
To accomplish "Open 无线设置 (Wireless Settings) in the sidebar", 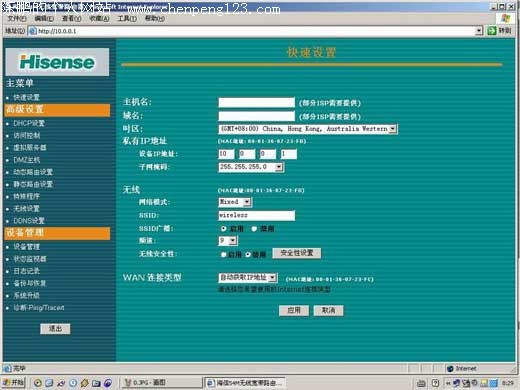I will pos(26,209).
